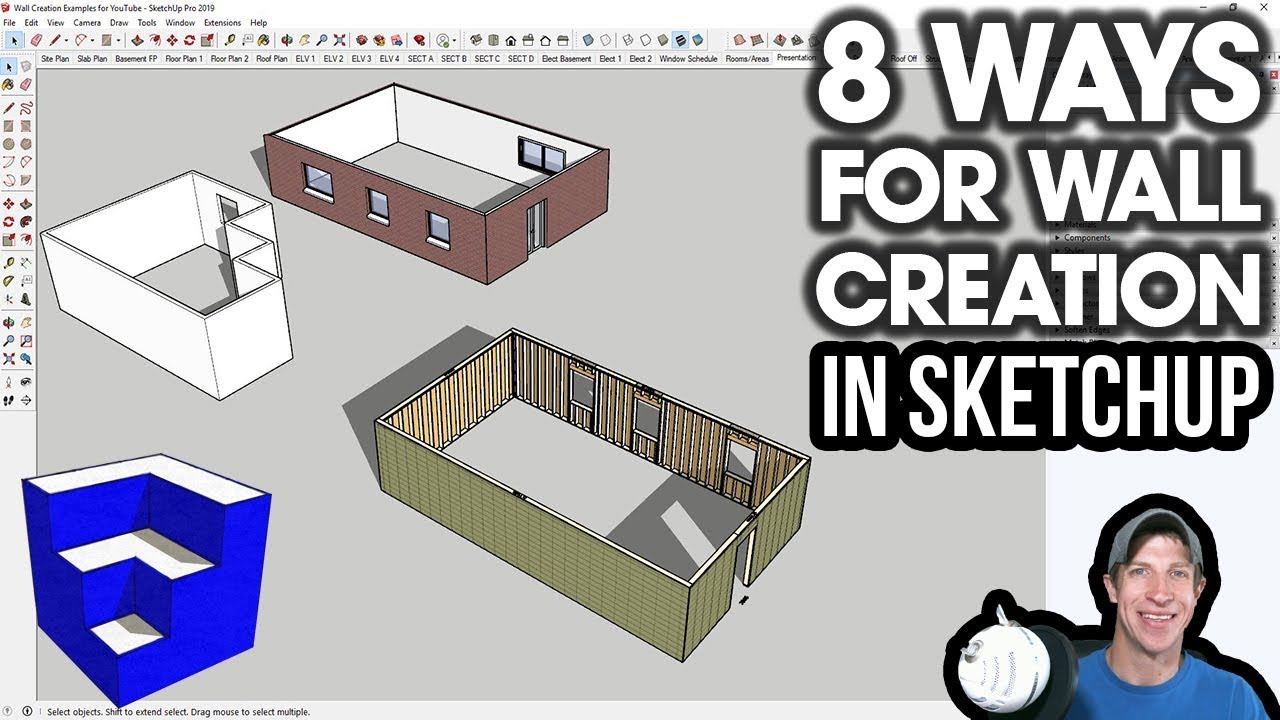This screenshot has height=720, width=1280.
Task: Activate Orbit tool in top toolbar
Action: click(x=287, y=40)
